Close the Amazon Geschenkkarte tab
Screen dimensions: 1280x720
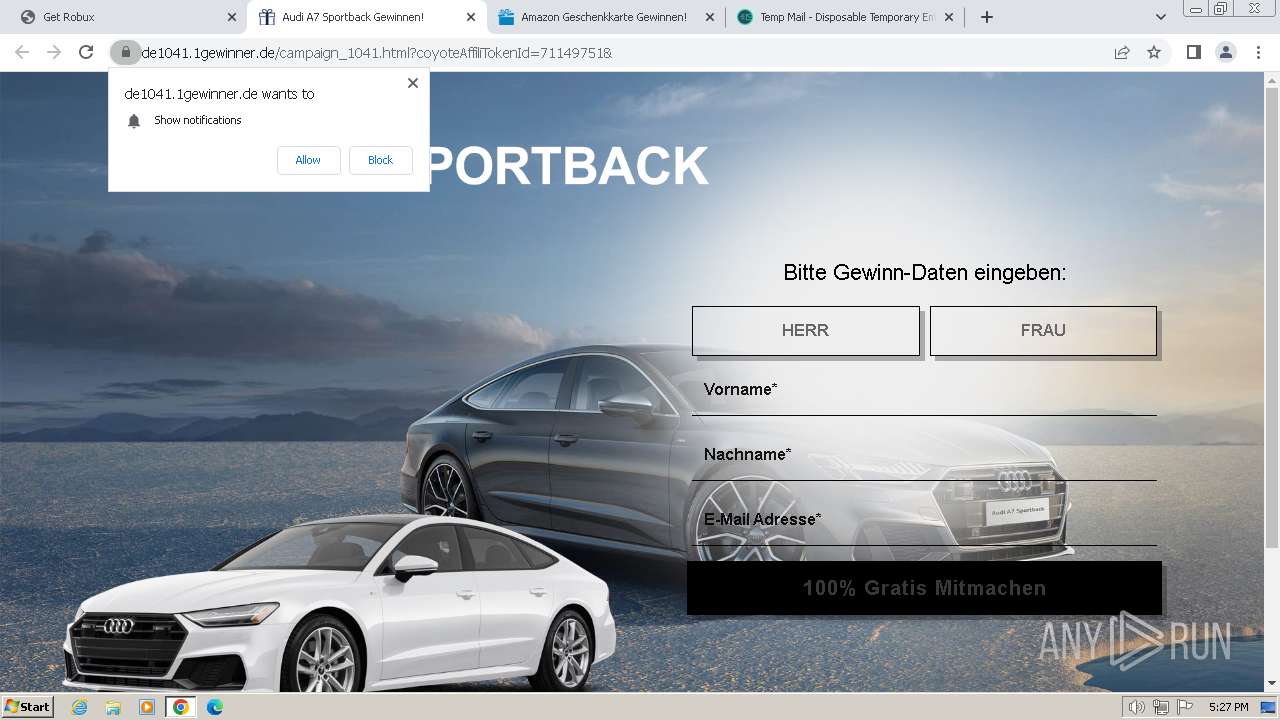(x=710, y=17)
